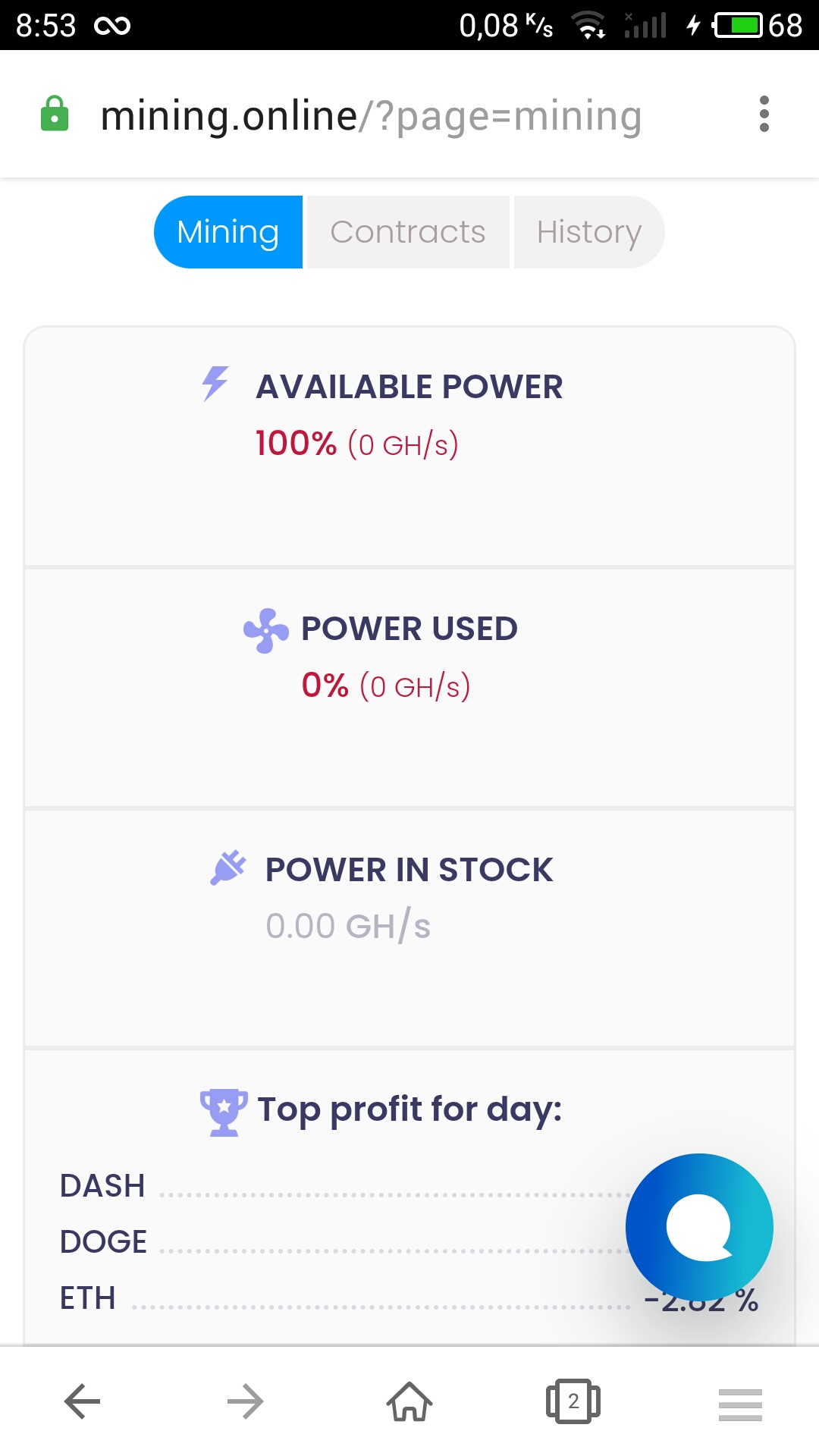This screenshot has height=1456, width=819.
Task: Open the live chat bubble
Action: point(698,1226)
